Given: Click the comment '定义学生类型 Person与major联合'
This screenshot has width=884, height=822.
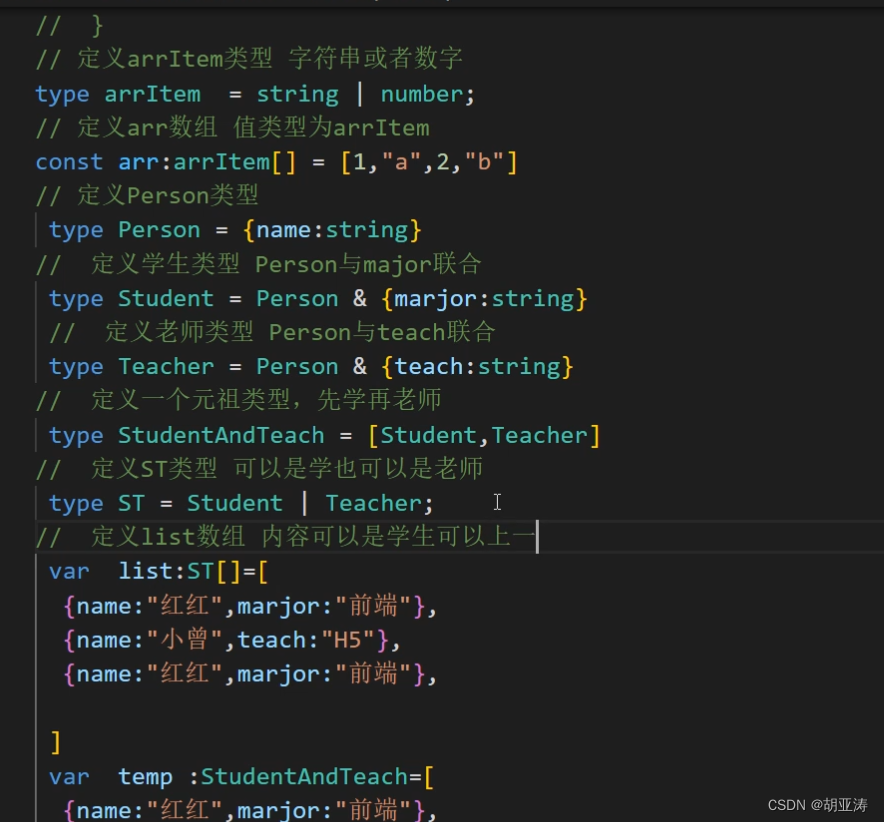Looking at the screenshot, I should coord(259,264).
